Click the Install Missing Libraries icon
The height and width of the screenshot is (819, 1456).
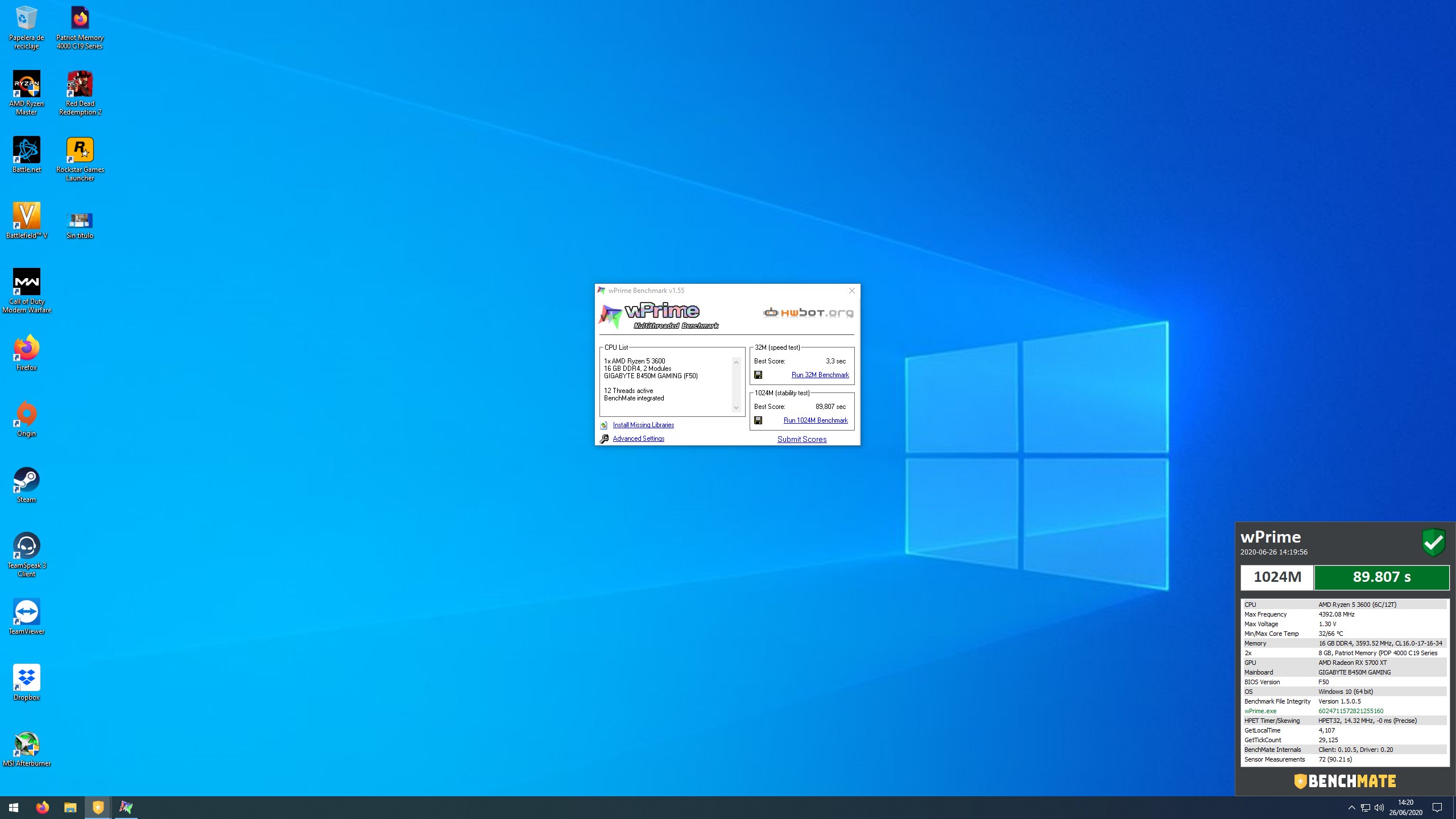(604, 425)
